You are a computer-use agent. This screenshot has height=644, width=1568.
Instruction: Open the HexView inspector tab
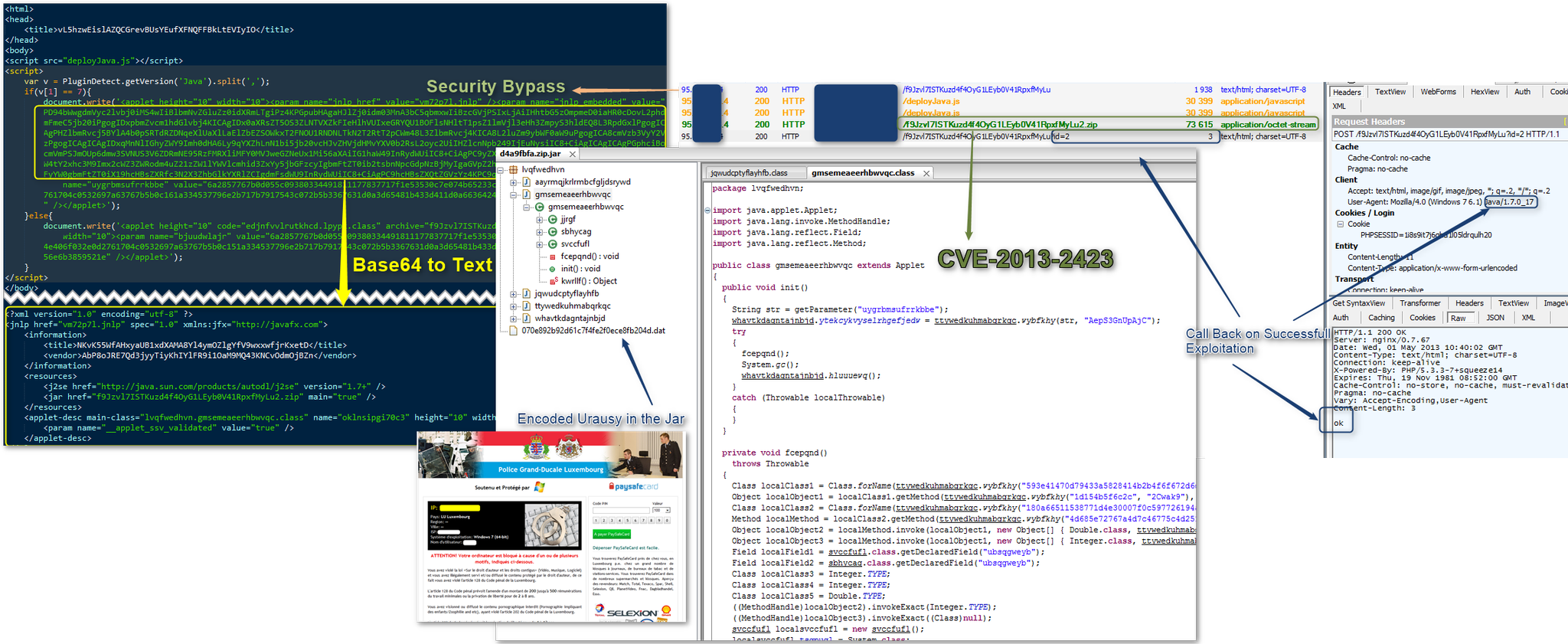point(1485,92)
